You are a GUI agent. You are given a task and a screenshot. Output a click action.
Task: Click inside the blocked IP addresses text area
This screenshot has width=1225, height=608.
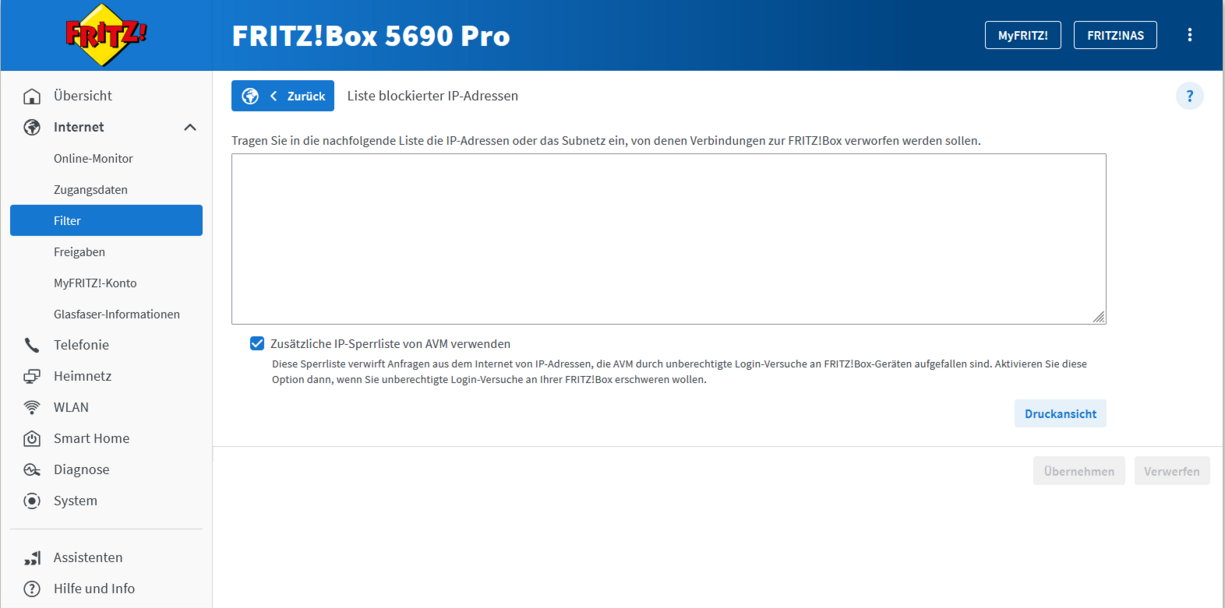tap(668, 238)
